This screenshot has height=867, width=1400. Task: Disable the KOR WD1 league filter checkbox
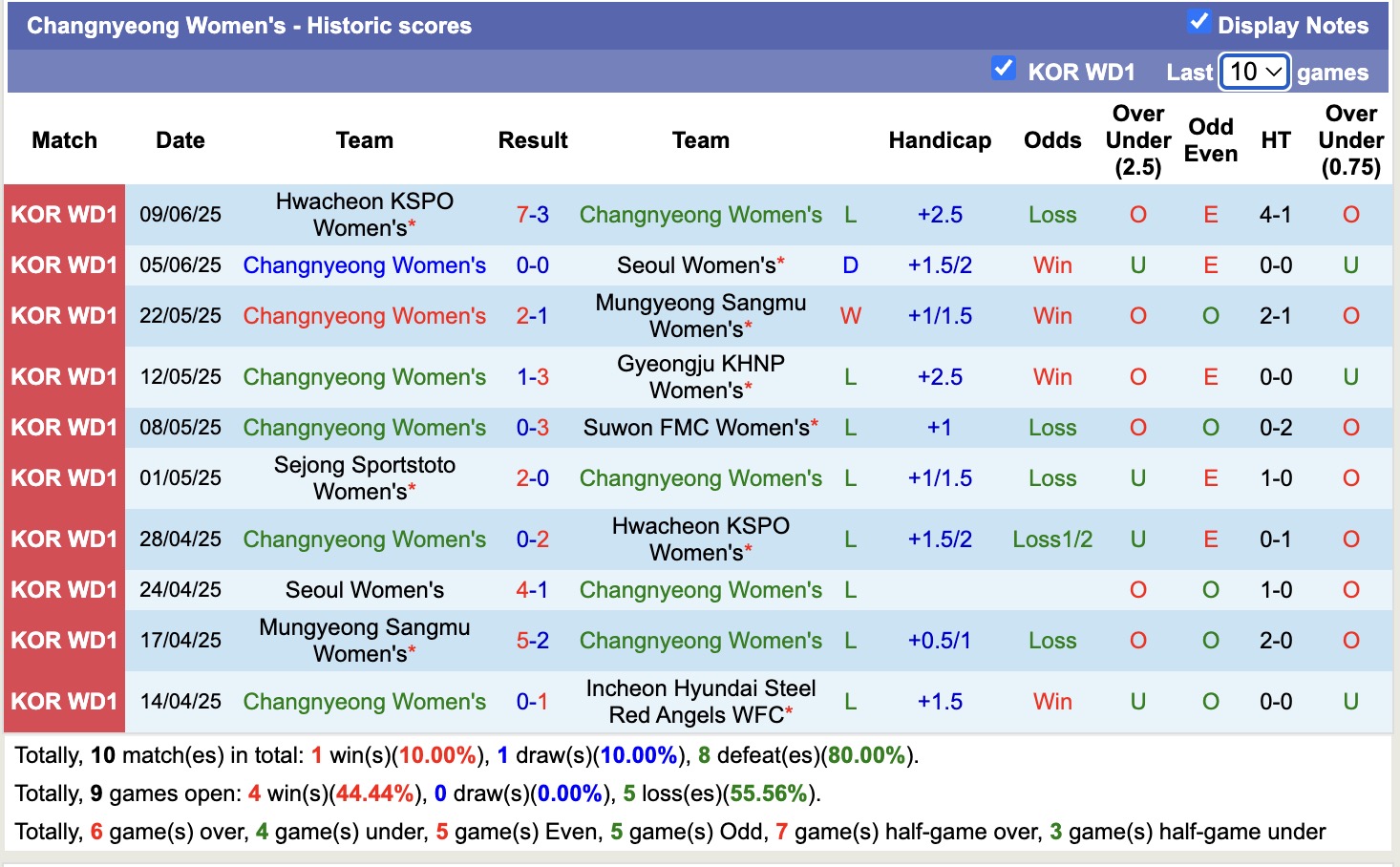click(1004, 68)
